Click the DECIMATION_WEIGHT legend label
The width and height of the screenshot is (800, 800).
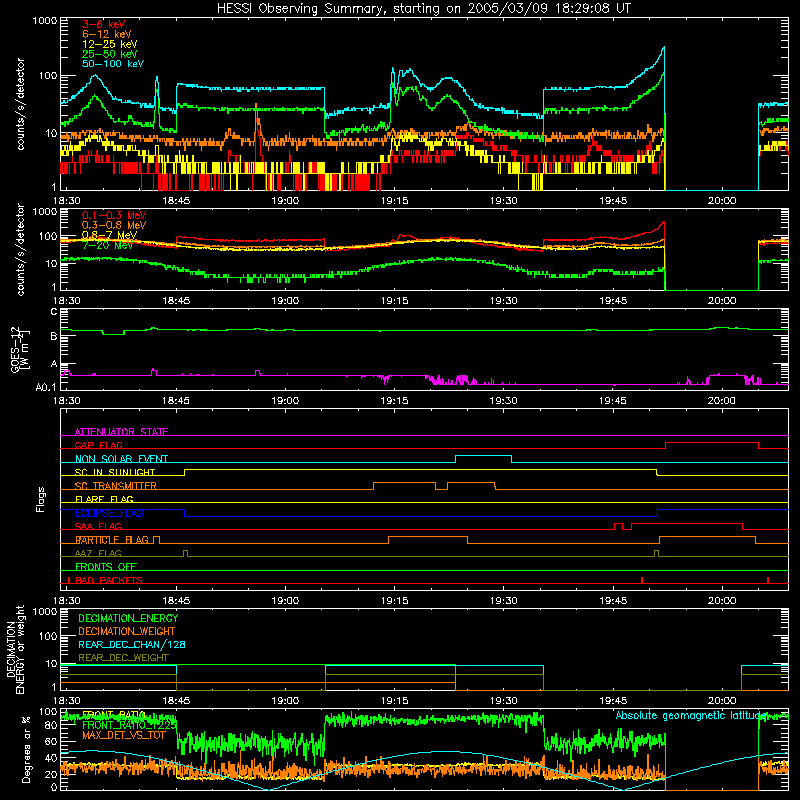click(127, 631)
